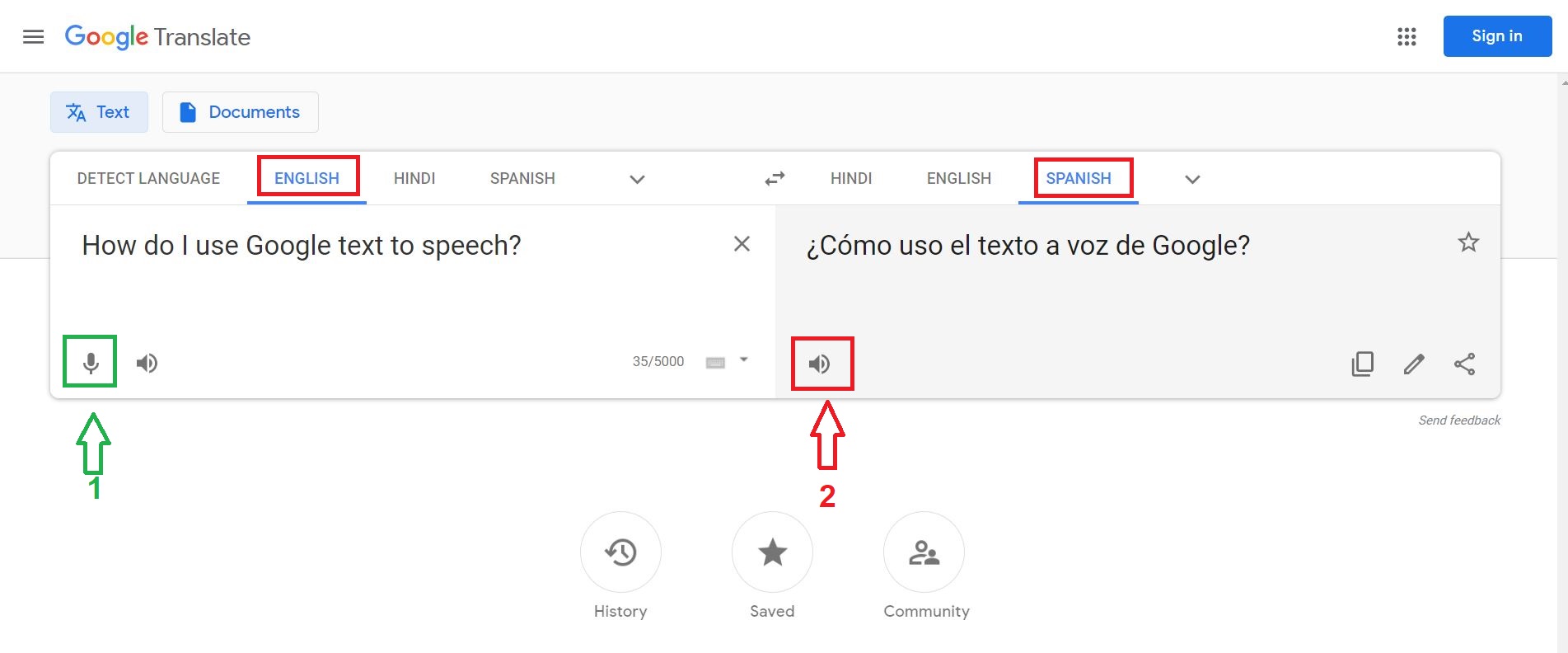Save translation with star toggle

[x=1468, y=242]
